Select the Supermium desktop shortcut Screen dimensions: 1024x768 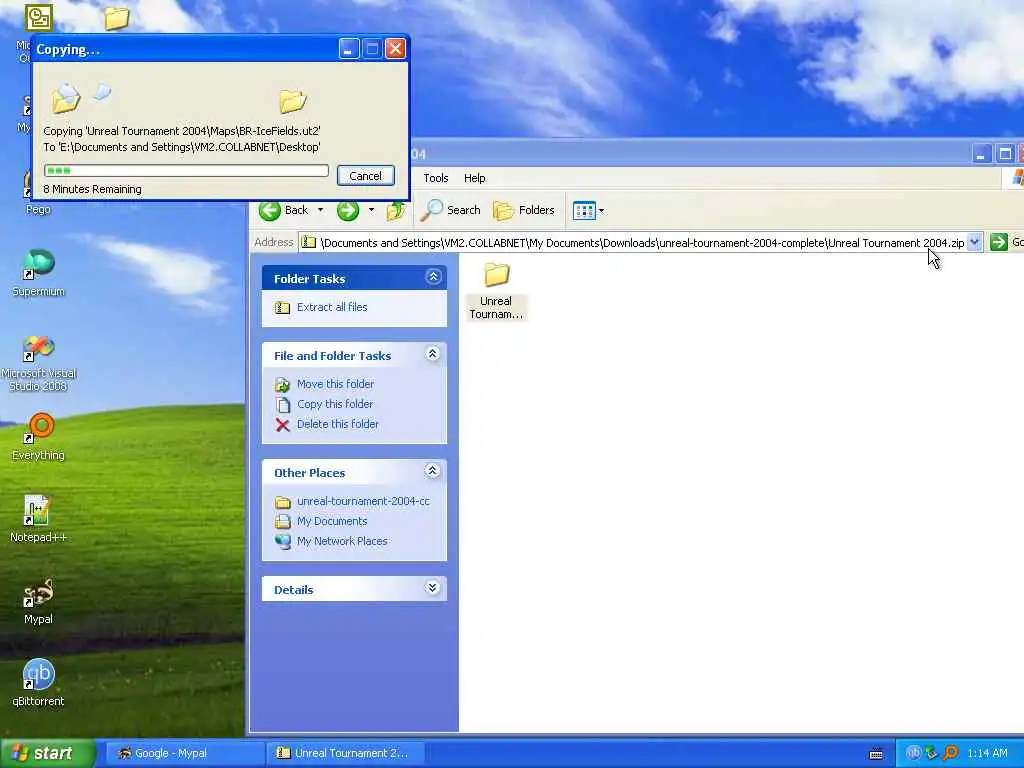39,273
